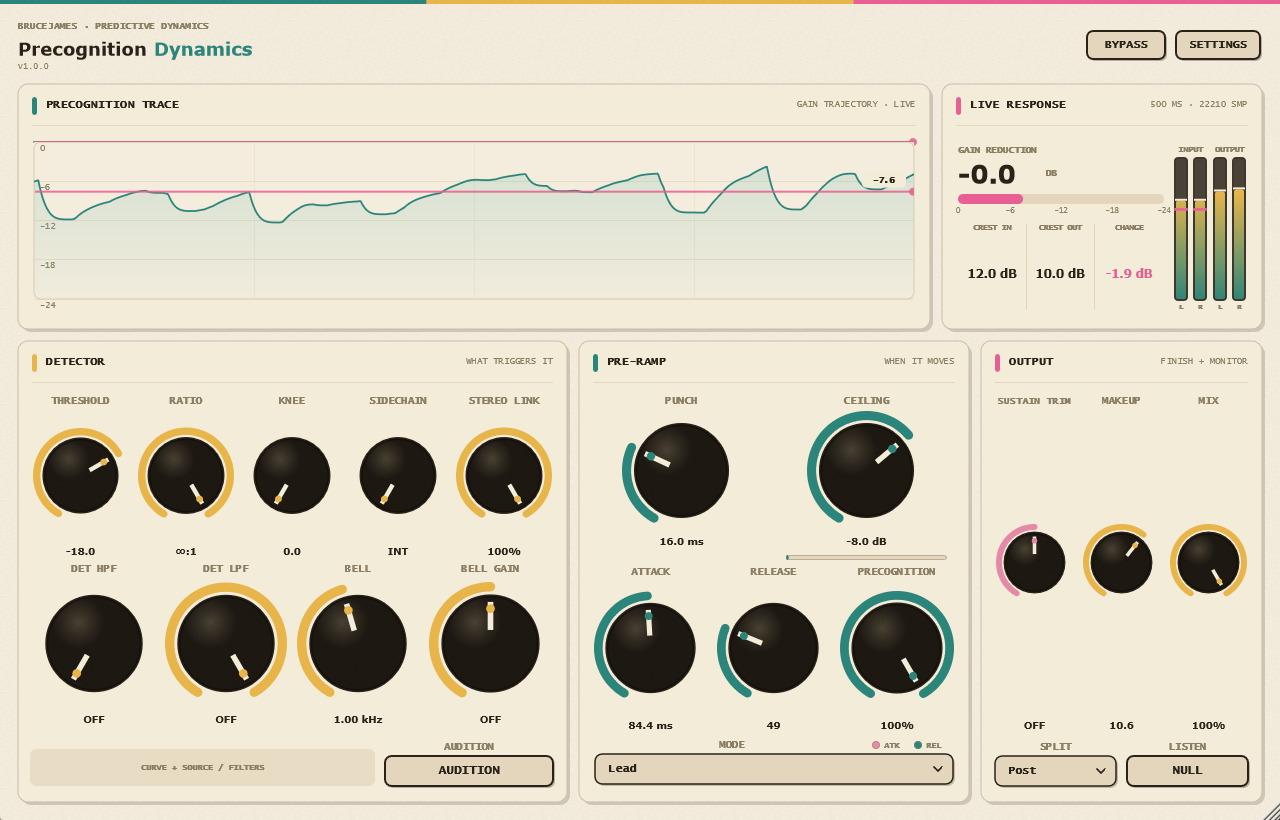Open the Split dropdown showing Post
The image size is (1280, 820).
(1055, 771)
